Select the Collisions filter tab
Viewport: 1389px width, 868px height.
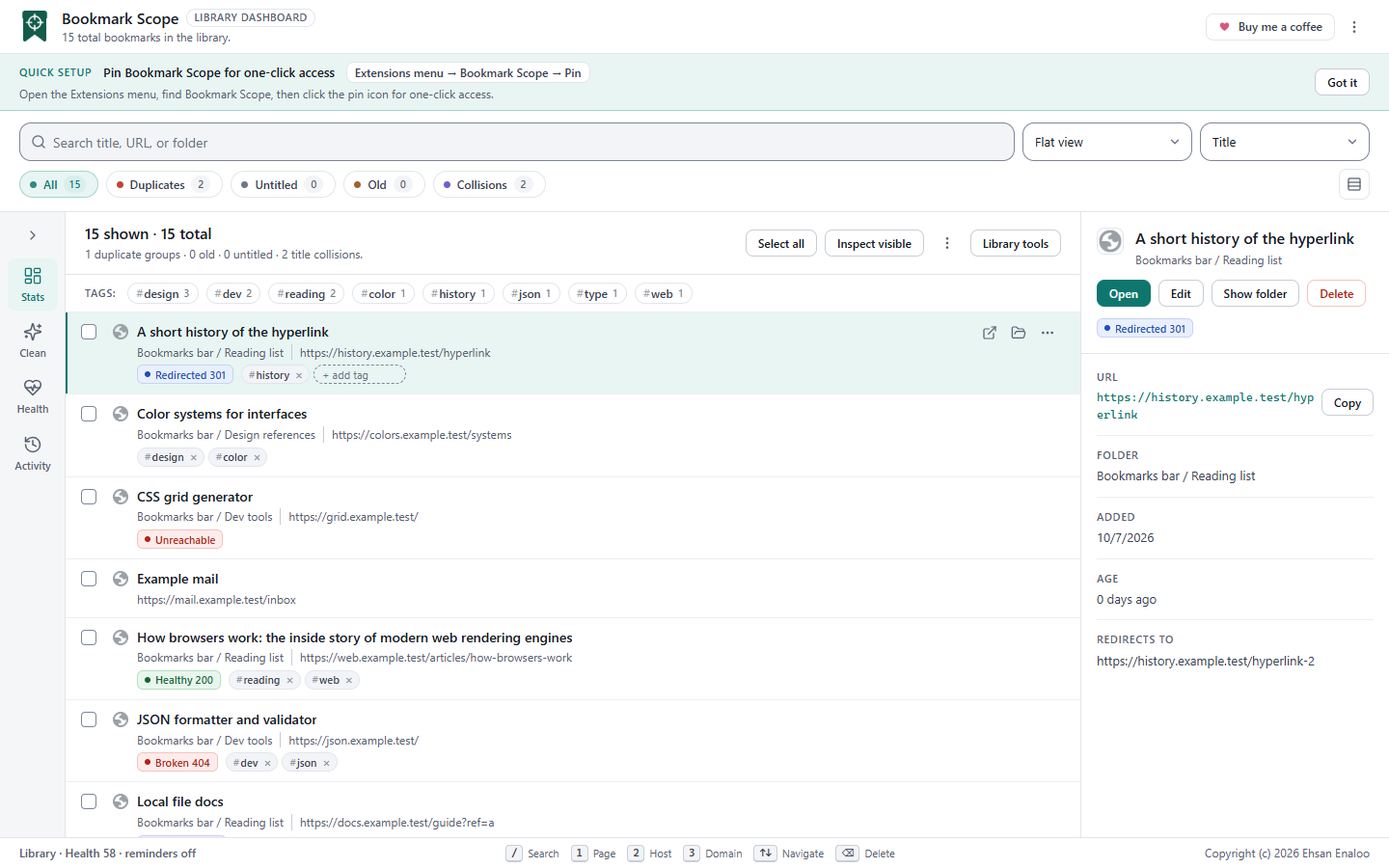(x=489, y=184)
